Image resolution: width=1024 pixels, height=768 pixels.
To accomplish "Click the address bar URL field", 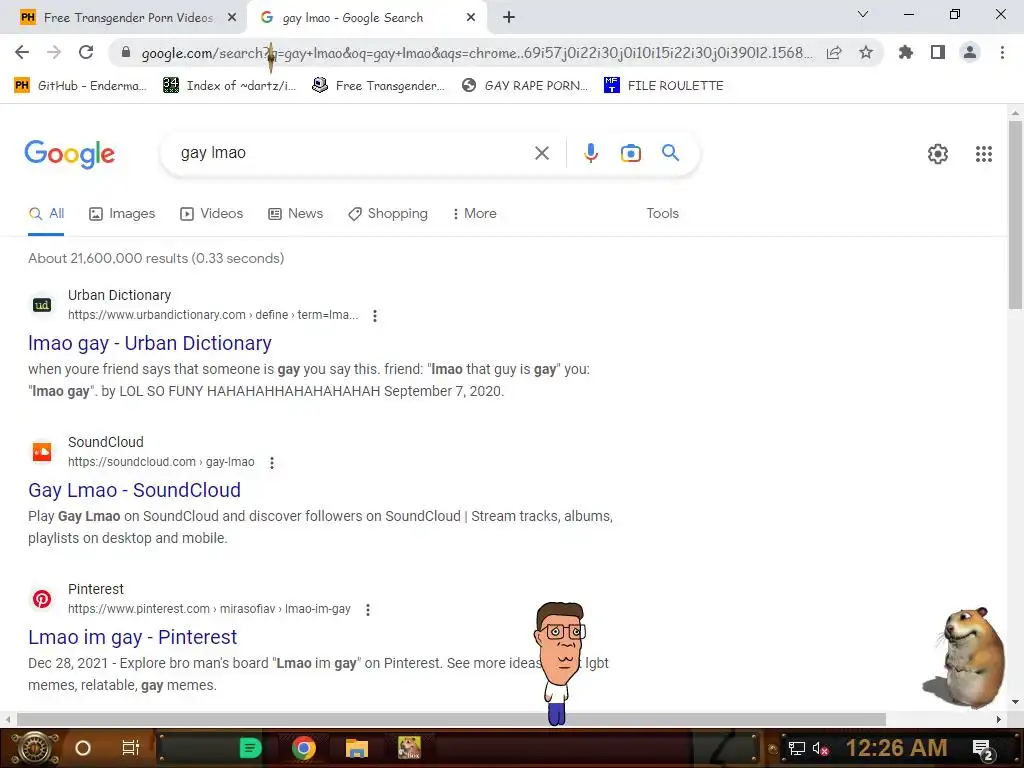I will 477,52.
